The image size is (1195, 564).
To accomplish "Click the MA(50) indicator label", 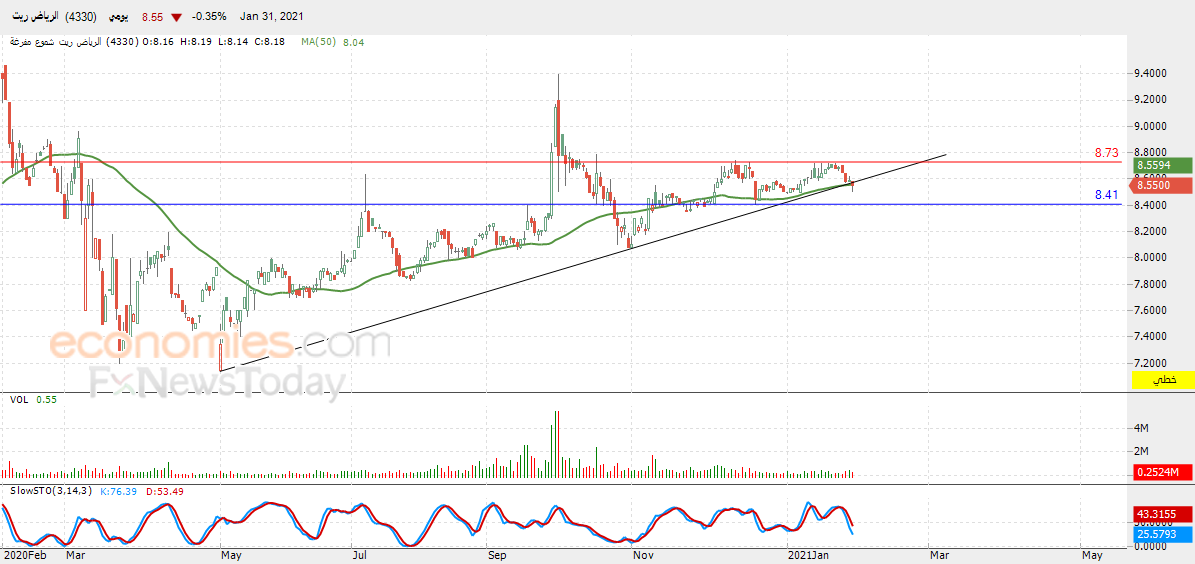I will 318,42.
